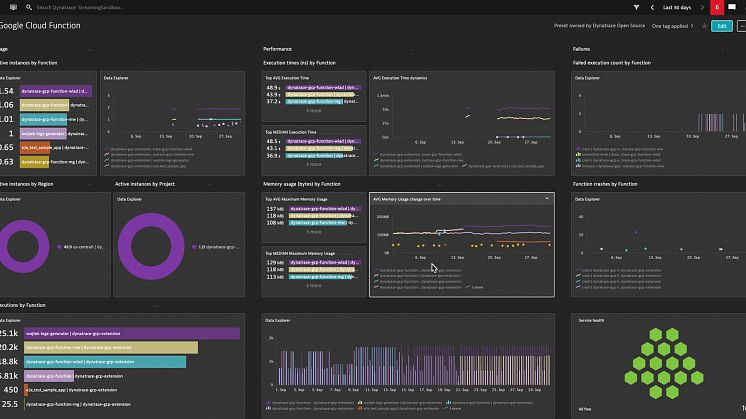Select the 18.8k dynatrace-gcp-function-wlad executions bar
The height and width of the screenshot is (419, 746).
tap(105, 362)
